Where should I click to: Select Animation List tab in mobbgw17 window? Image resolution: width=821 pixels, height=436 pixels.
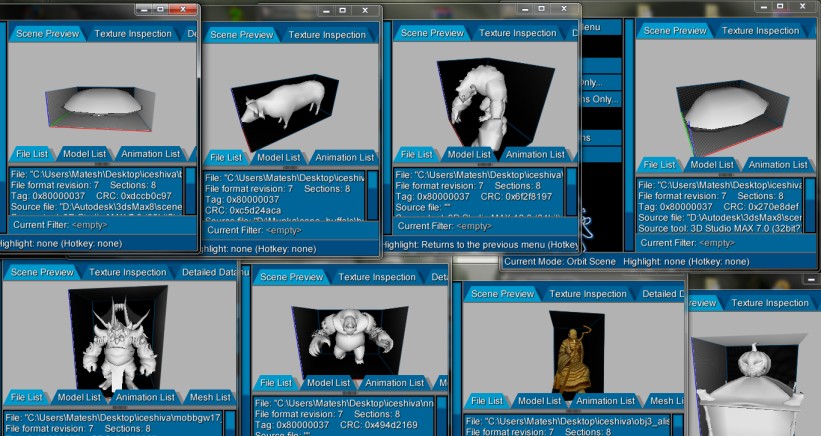tap(145, 397)
